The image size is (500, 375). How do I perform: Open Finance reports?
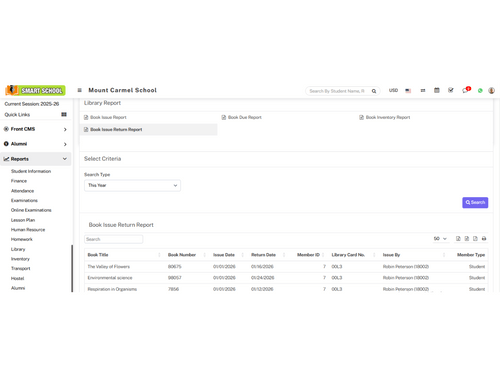click(19, 181)
